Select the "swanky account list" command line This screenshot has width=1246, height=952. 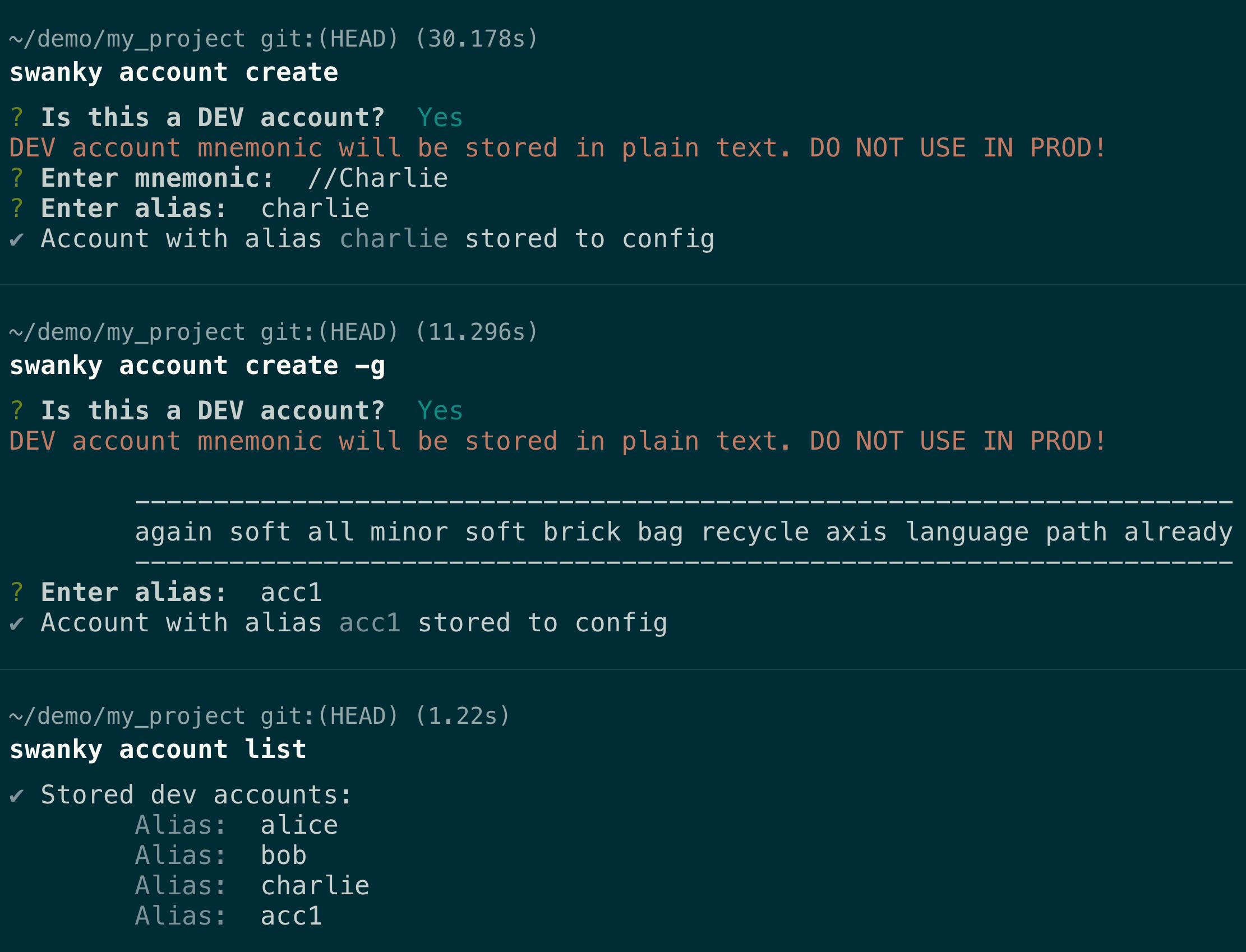pos(158,750)
